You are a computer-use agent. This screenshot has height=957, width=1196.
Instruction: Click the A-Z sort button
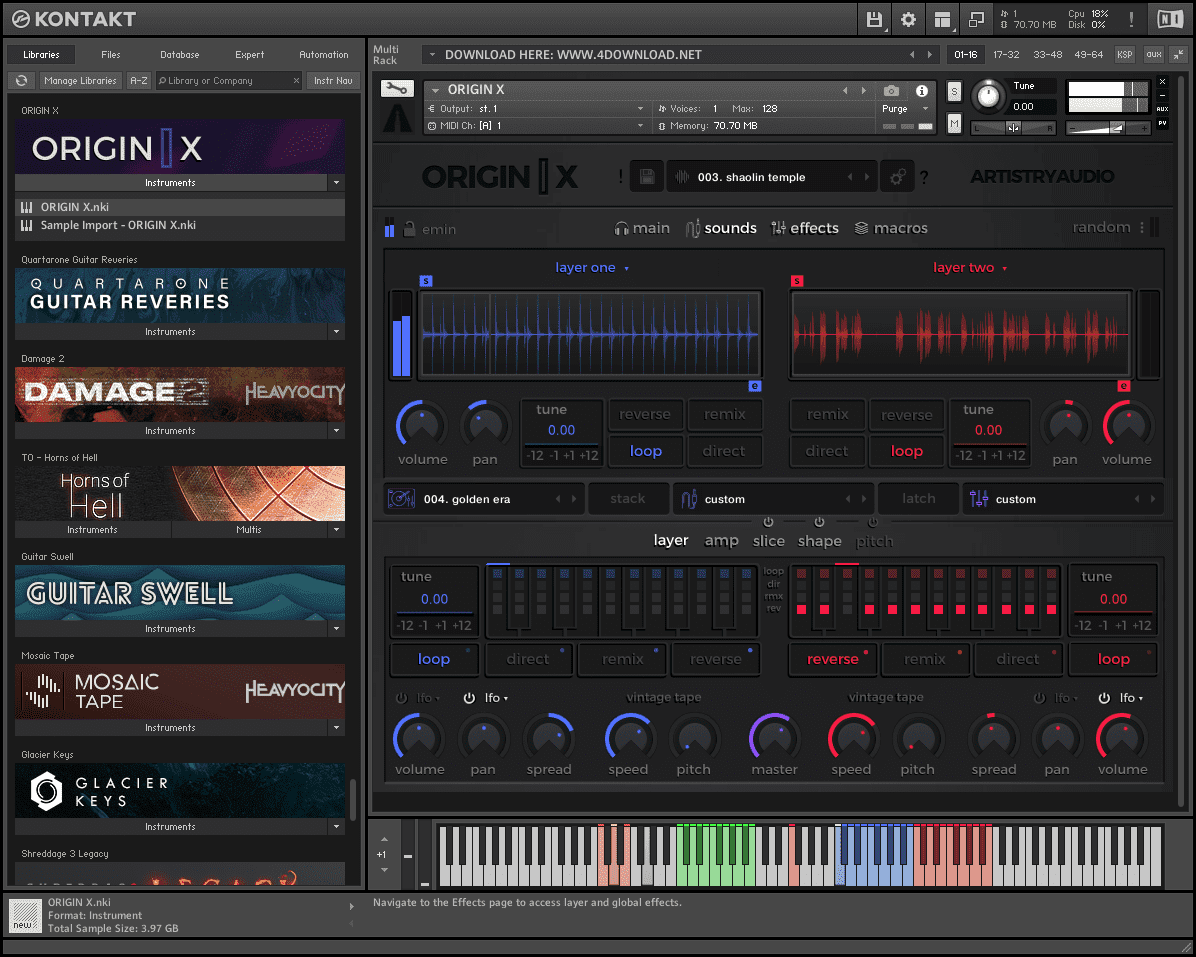[139, 80]
